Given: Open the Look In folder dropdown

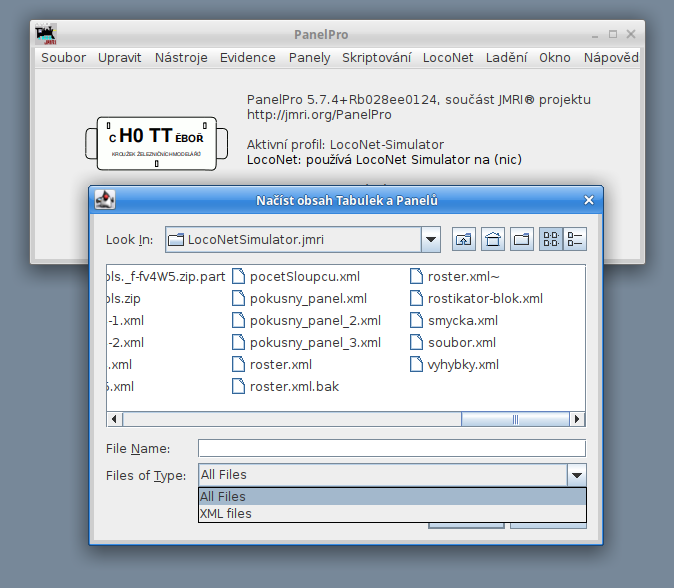Looking at the screenshot, I should pos(431,240).
